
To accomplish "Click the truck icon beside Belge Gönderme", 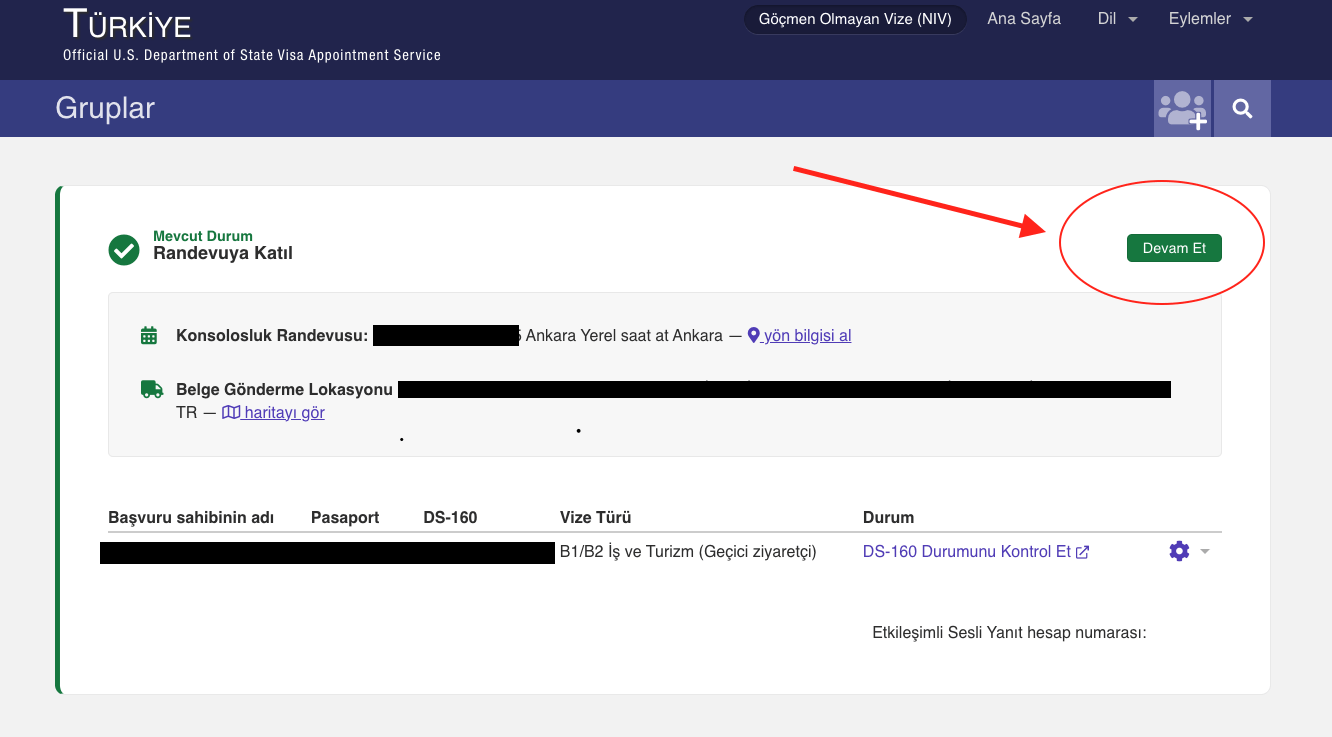I will (152, 389).
